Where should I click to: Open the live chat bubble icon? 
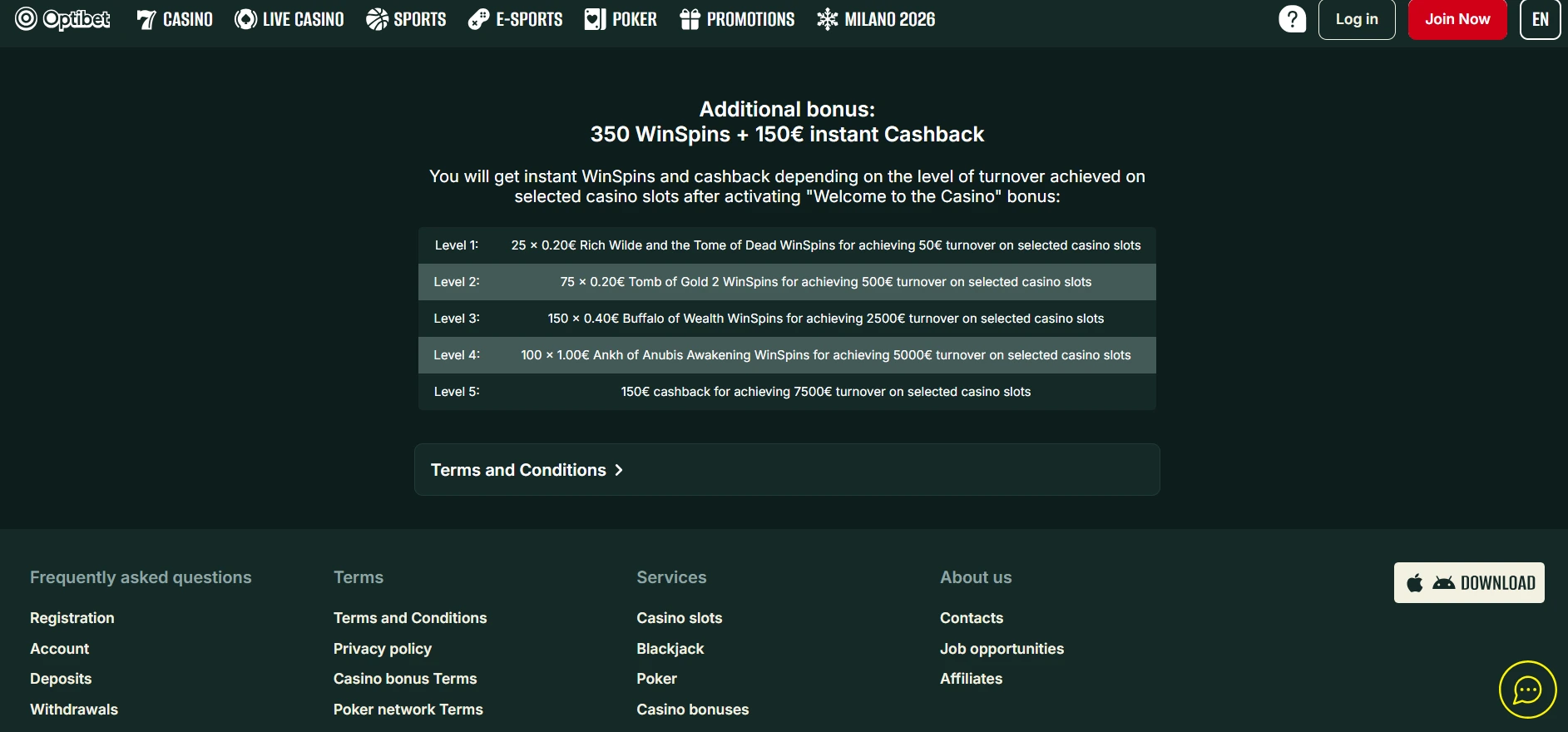tap(1527, 690)
